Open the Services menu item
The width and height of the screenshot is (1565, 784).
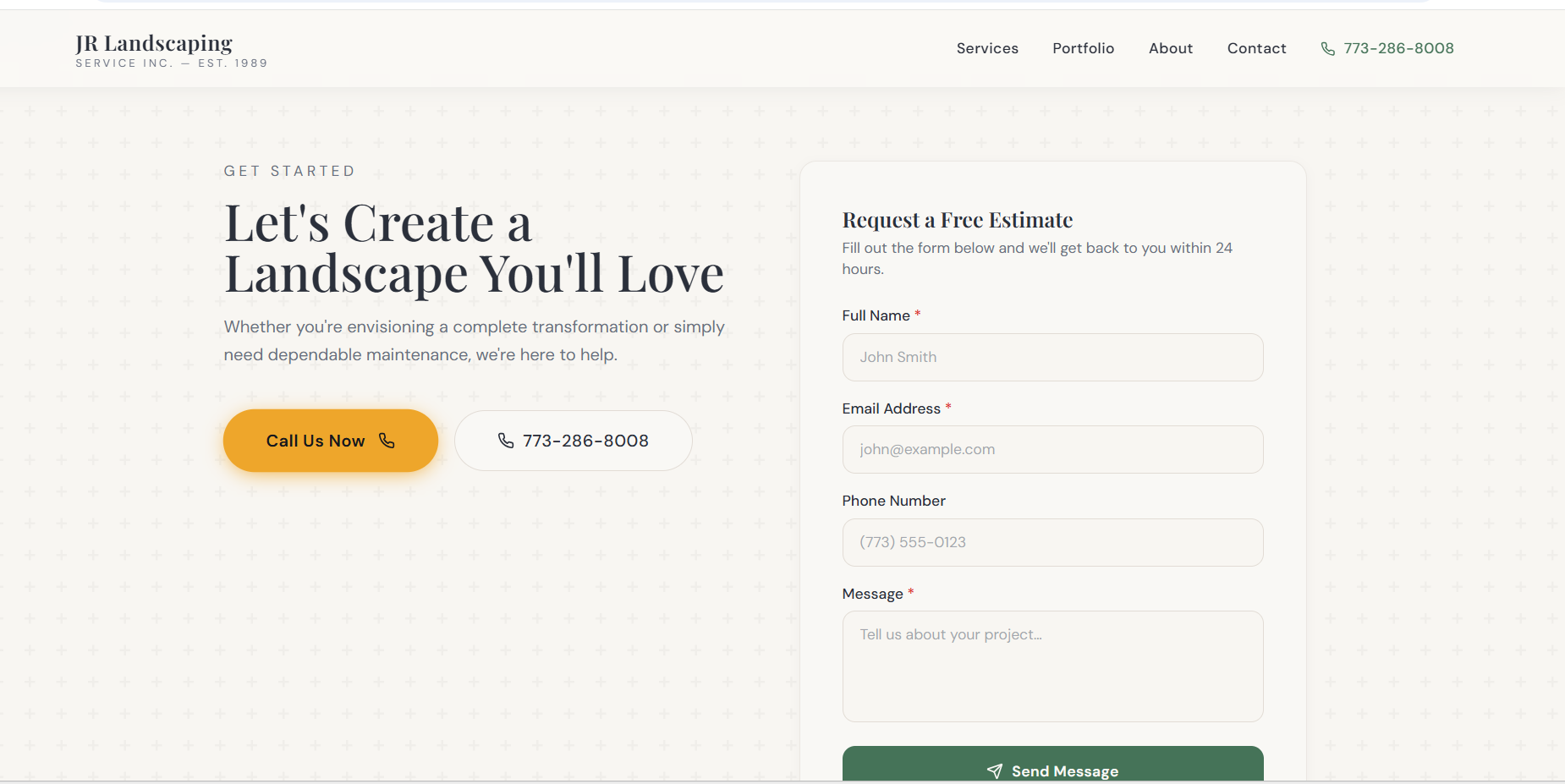click(x=987, y=48)
